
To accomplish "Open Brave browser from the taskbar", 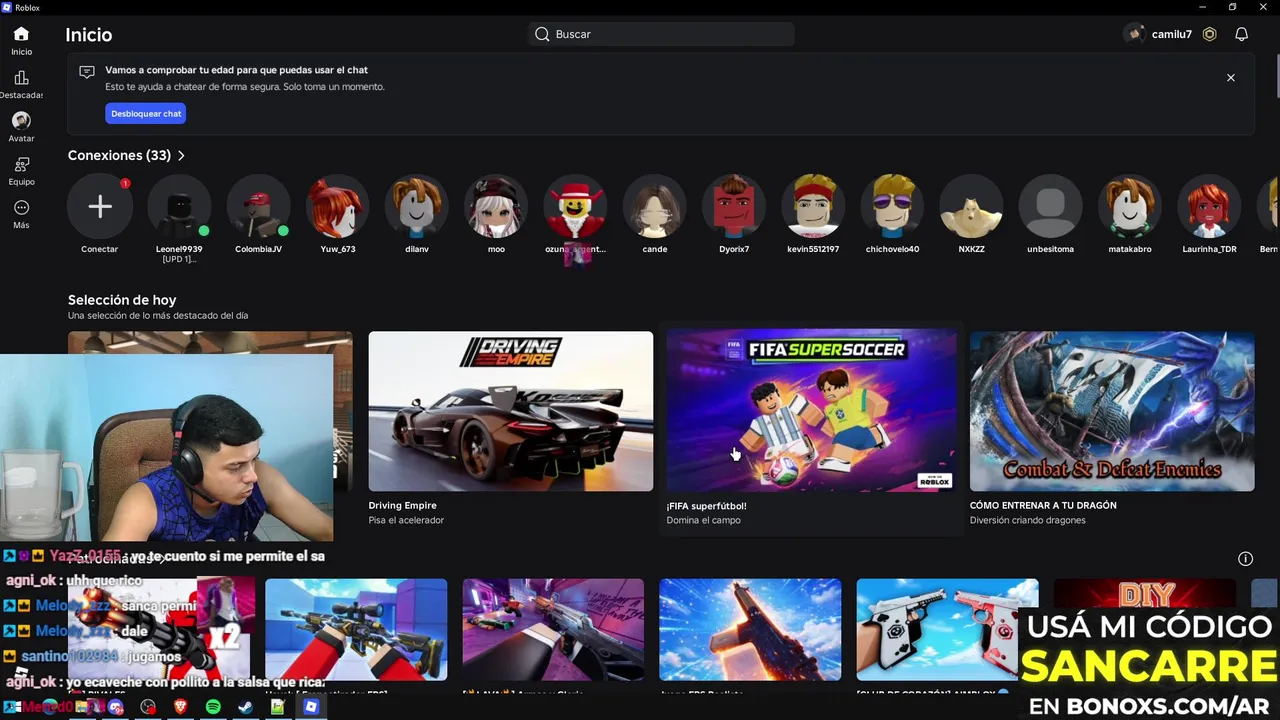I will point(181,707).
